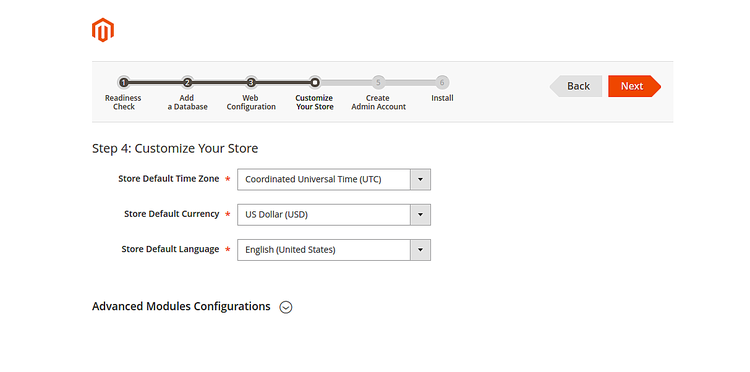Click the step 3 numbered circle

(251, 83)
